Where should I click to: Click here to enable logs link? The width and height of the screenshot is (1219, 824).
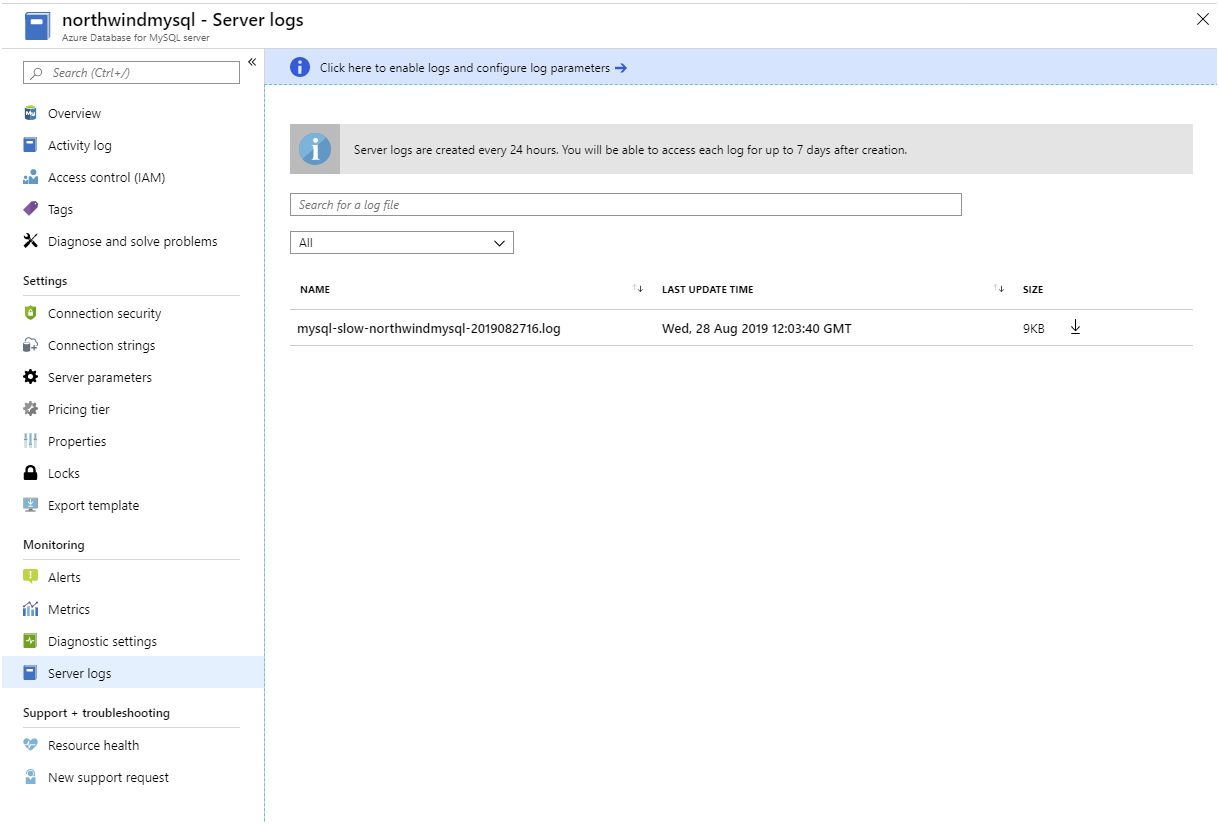coord(465,68)
